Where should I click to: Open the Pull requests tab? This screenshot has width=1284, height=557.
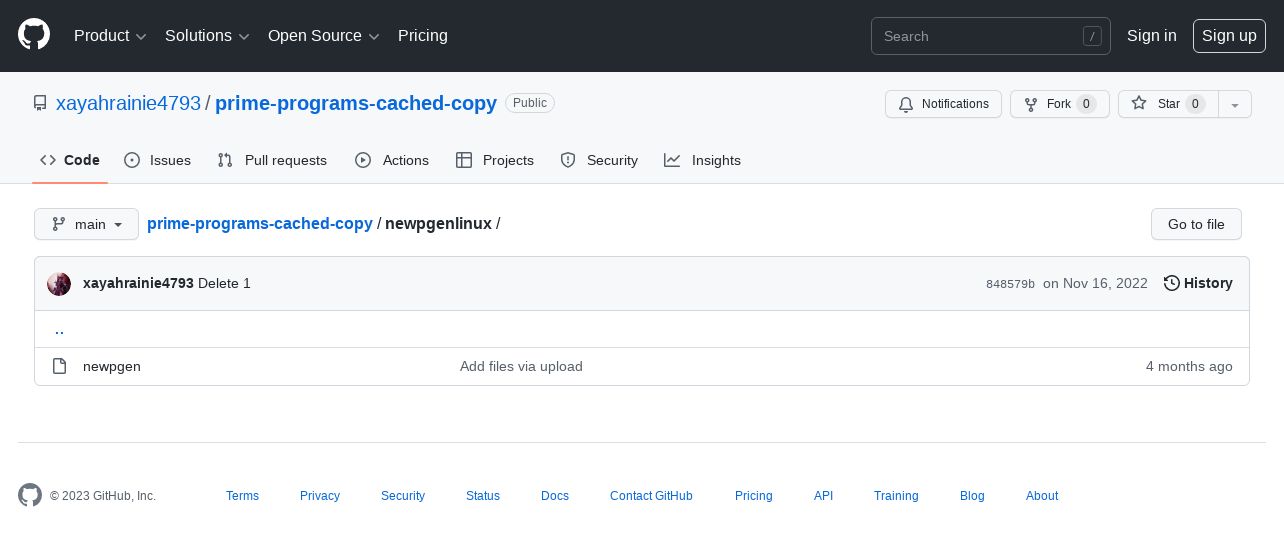272,160
